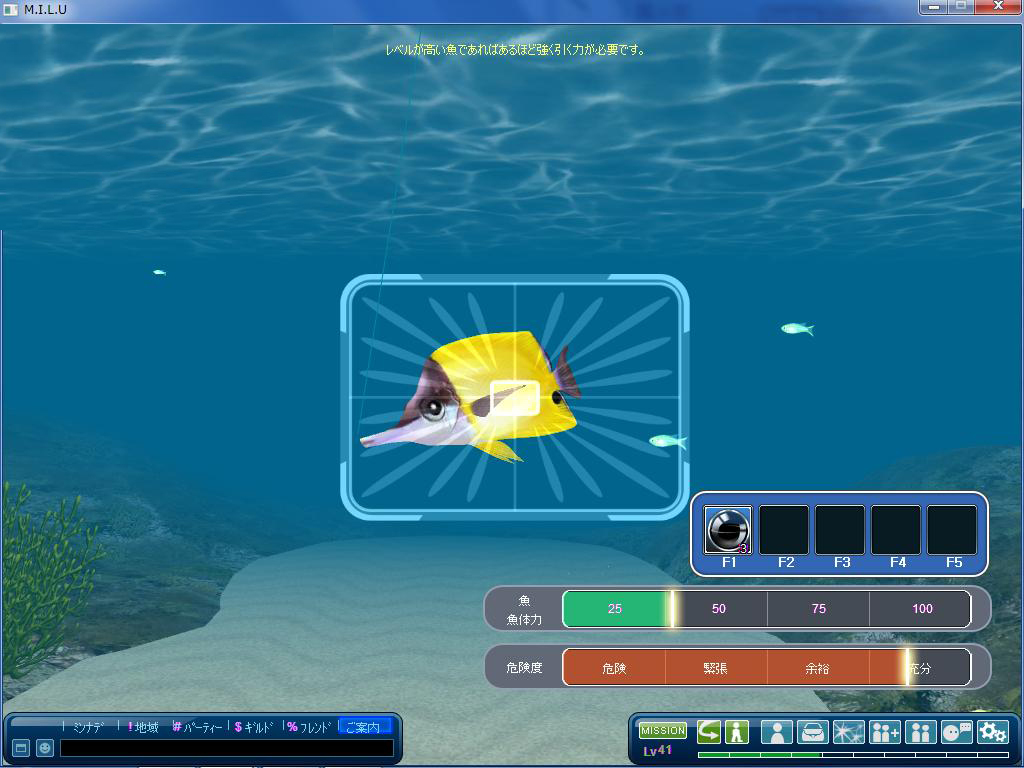Open the gear settings icon
This screenshot has width=1024, height=768.
(x=992, y=732)
